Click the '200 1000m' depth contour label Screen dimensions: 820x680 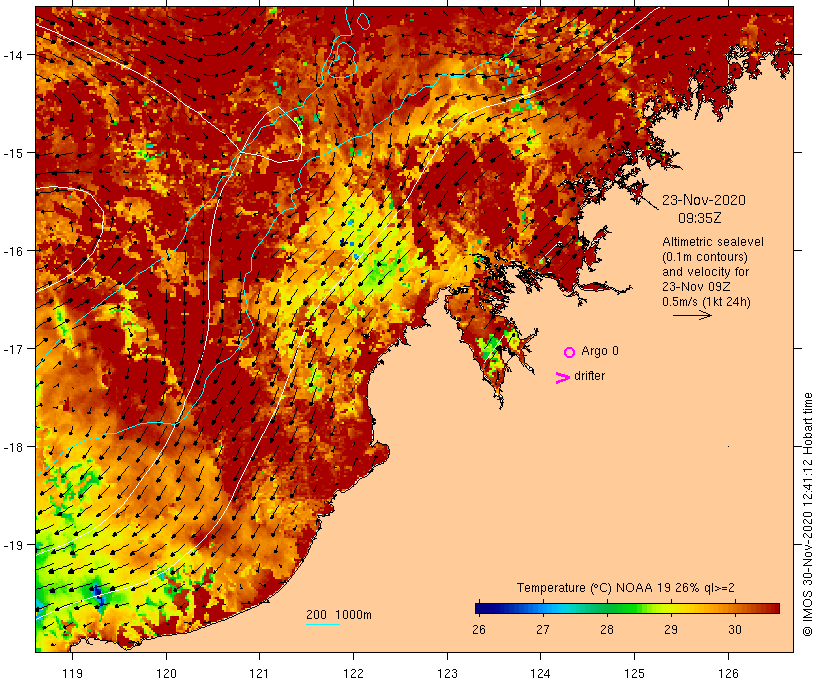[x=339, y=615]
